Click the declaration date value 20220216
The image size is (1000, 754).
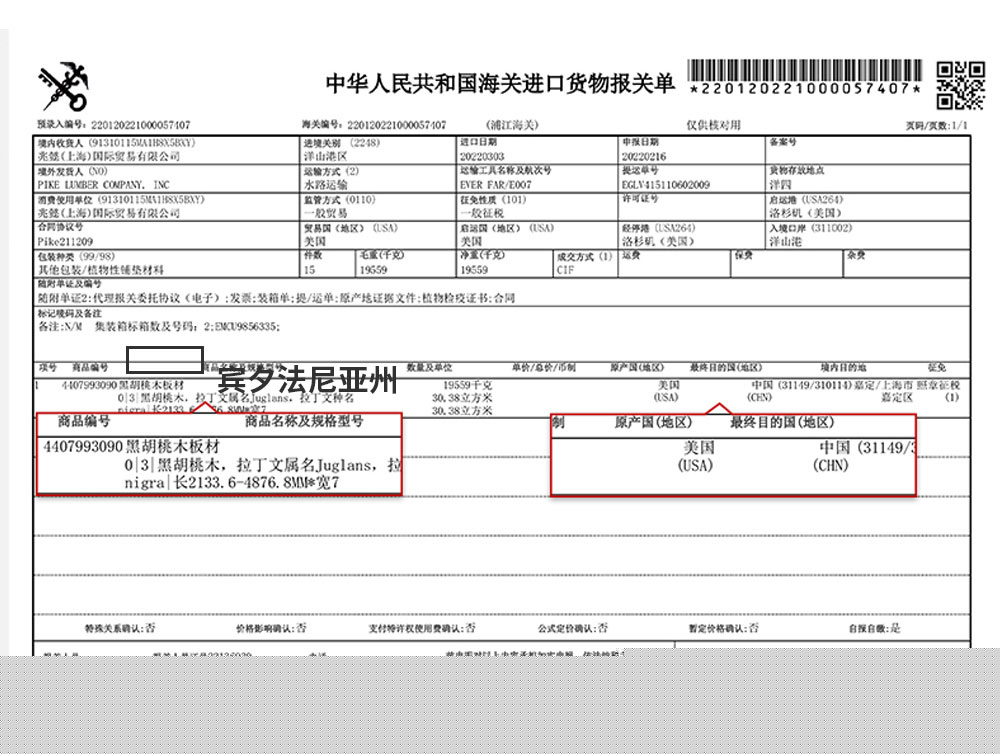click(643, 157)
